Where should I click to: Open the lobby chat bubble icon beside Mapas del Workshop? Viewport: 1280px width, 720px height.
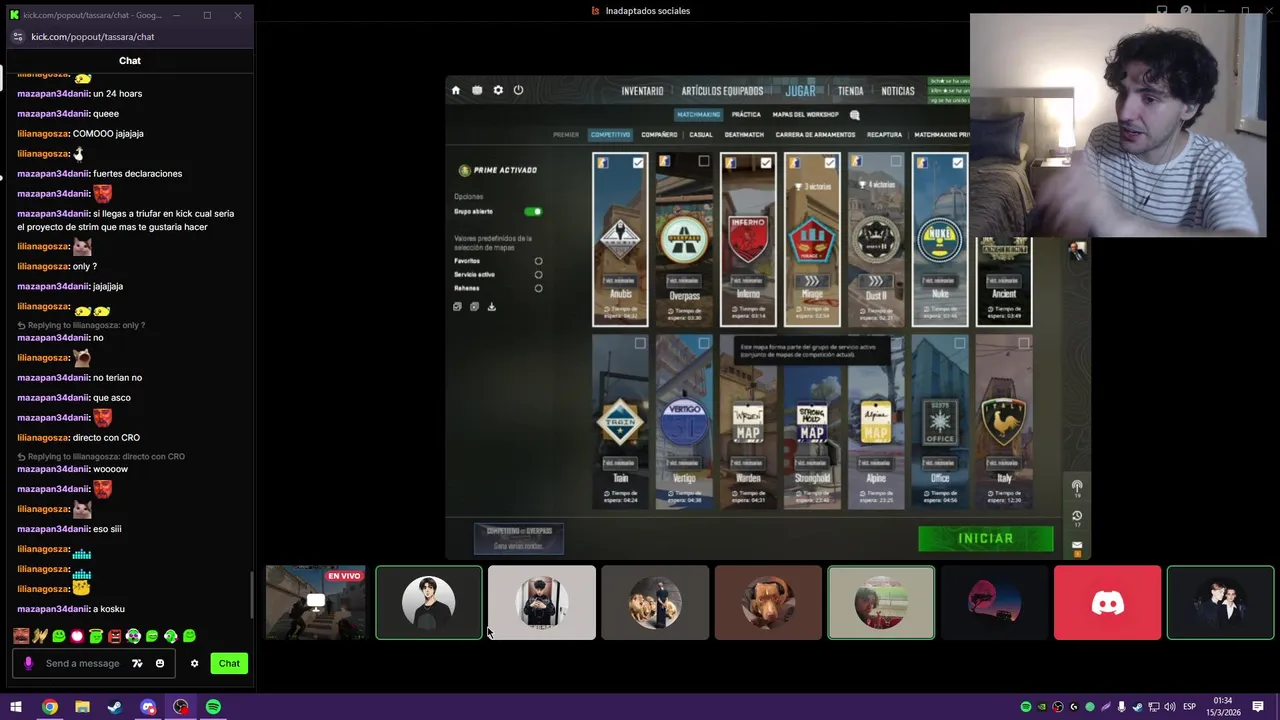854,115
